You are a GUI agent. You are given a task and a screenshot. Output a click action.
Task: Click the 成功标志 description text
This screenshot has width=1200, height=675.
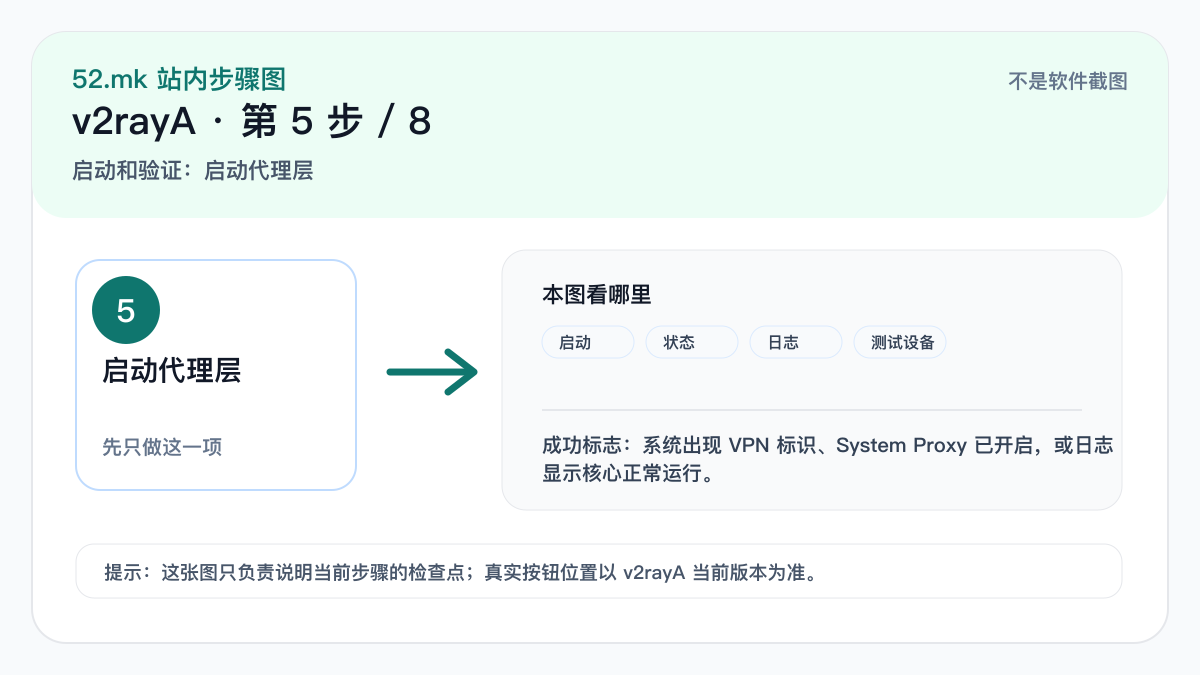[828, 459]
